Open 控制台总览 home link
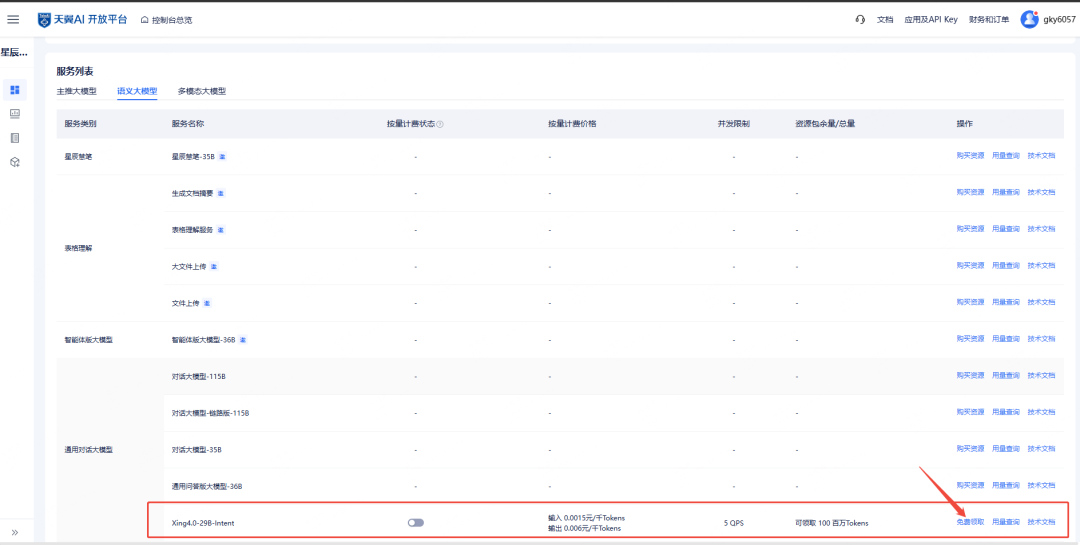 pyautogui.click(x=167, y=20)
